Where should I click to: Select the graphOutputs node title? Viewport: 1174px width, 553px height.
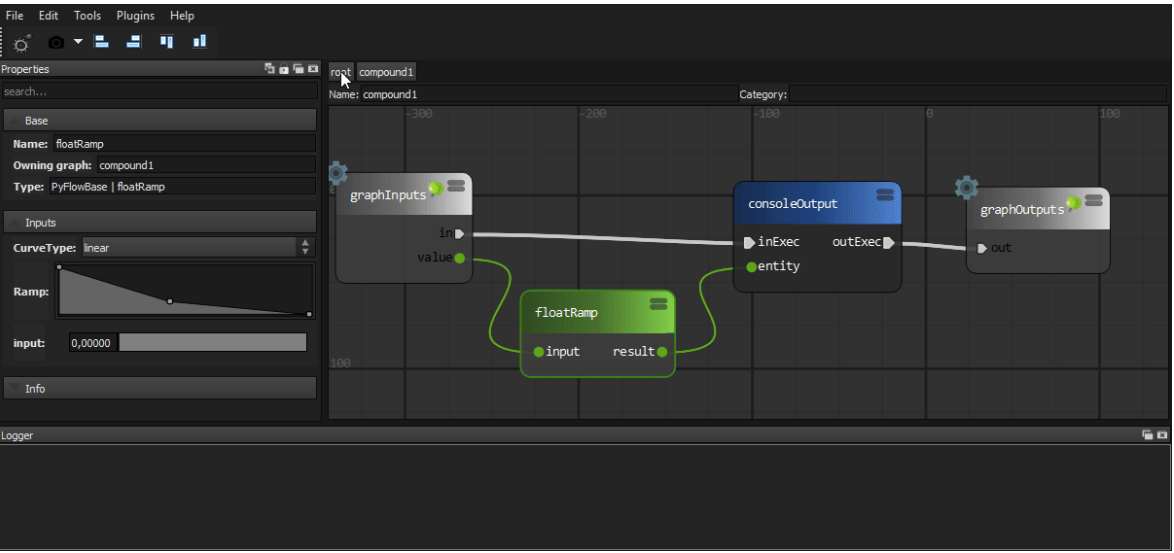coord(1022,210)
